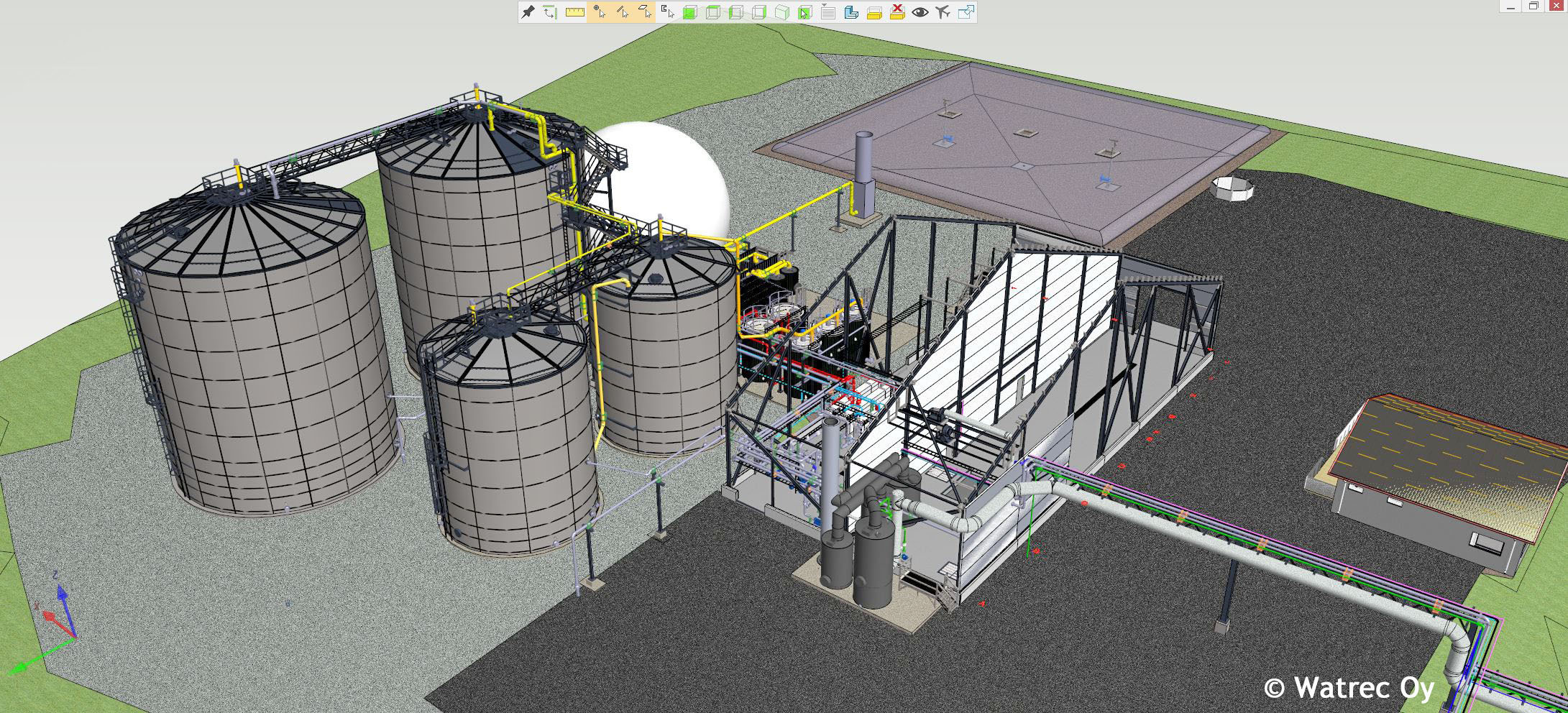Activate fly mode with the airplane icon
The image size is (1568, 713).
tap(943, 12)
